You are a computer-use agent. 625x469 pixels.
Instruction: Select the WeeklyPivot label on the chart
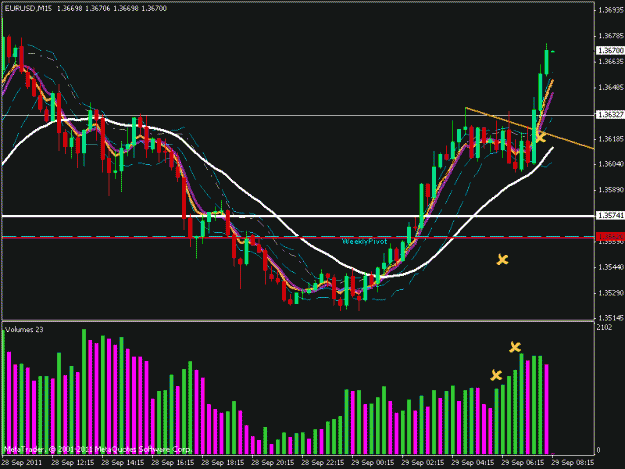click(x=364, y=241)
